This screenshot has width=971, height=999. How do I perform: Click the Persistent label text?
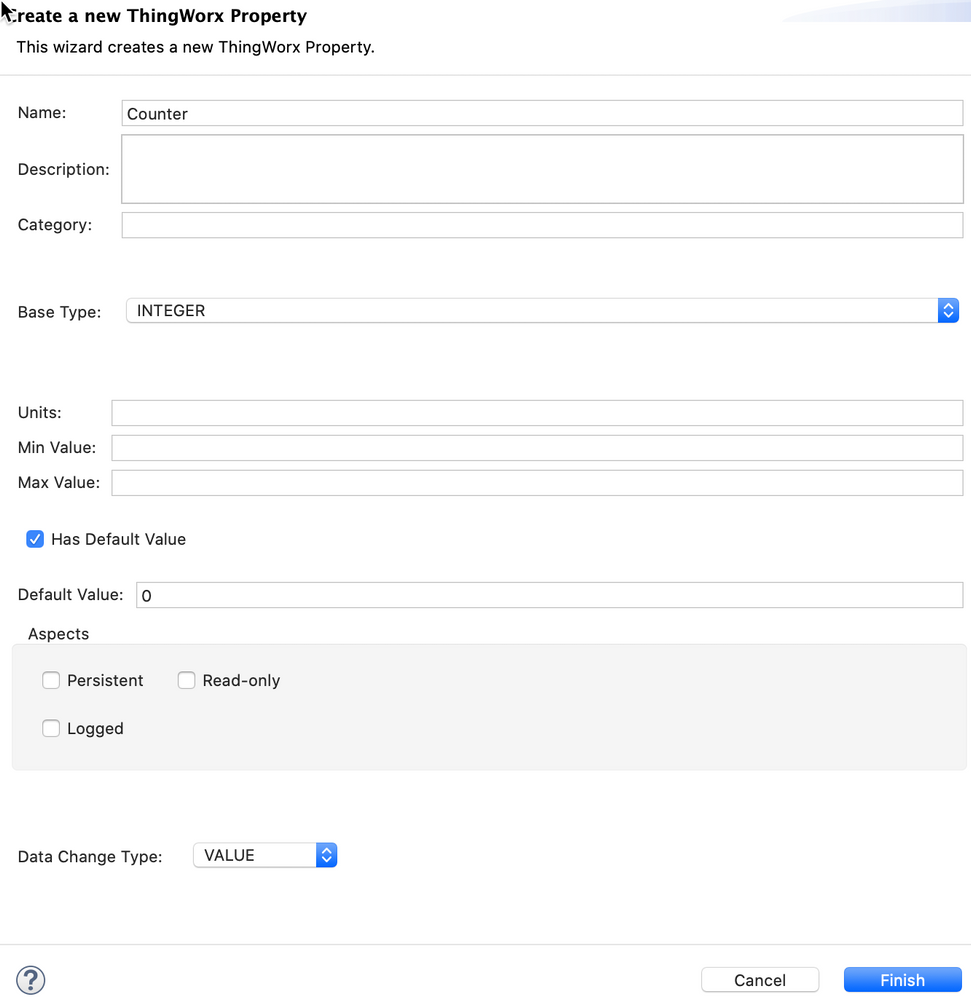tap(105, 680)
